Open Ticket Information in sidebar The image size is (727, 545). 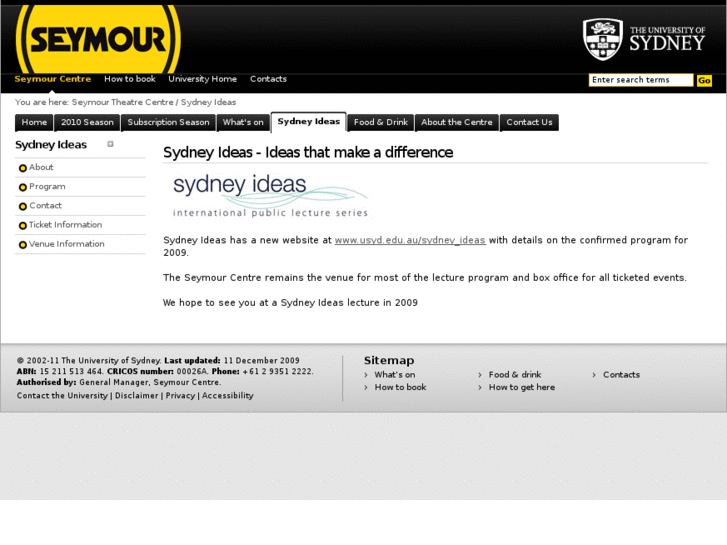66,225
